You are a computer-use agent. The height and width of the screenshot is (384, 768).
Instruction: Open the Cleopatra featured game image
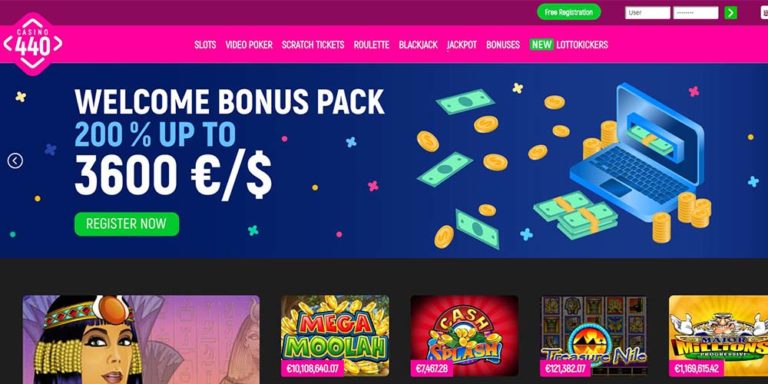click(x=141, y=339)
